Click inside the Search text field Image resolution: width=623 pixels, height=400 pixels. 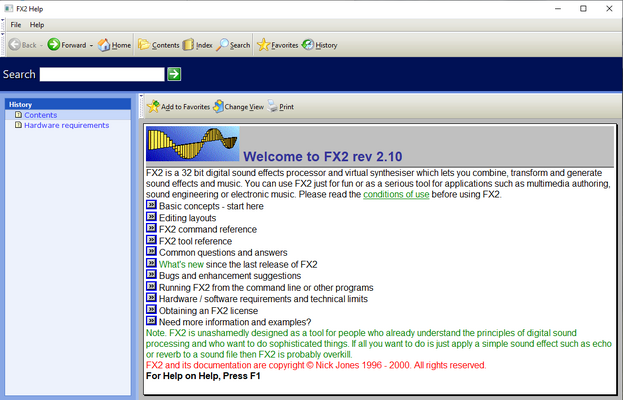coord(102,74)
